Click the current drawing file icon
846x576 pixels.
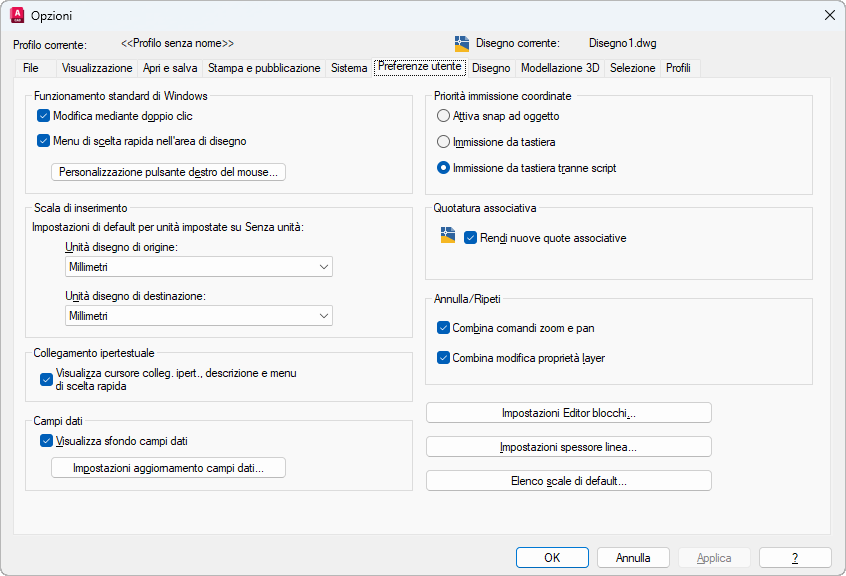(462, 43)
